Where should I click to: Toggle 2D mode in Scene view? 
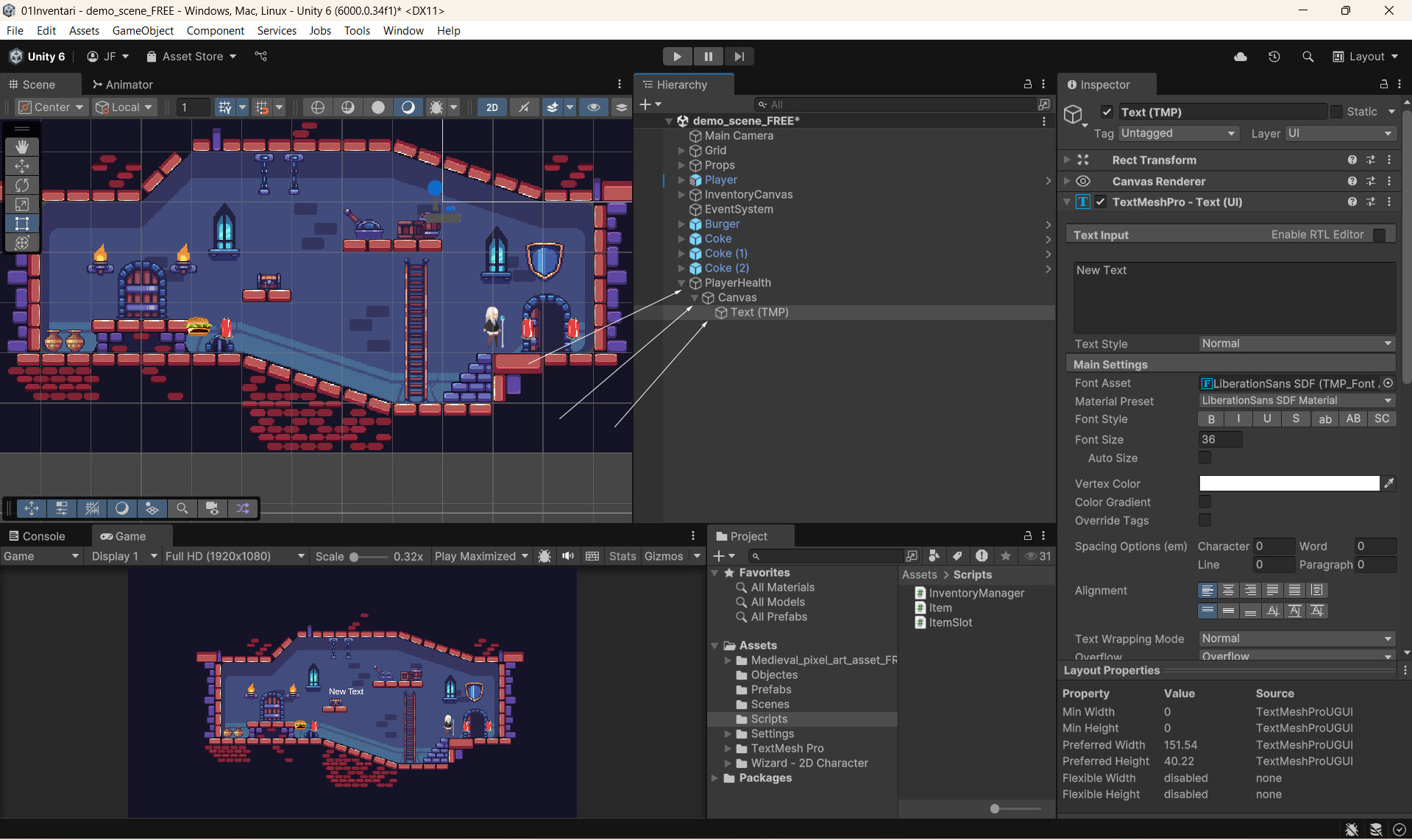tap(492, 107)
